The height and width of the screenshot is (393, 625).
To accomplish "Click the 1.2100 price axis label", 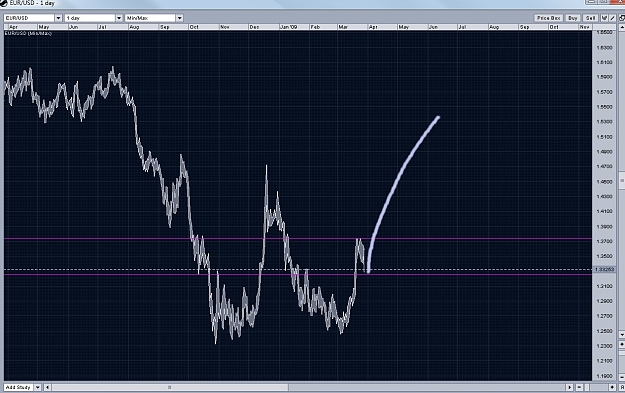I will pos(604,361).
